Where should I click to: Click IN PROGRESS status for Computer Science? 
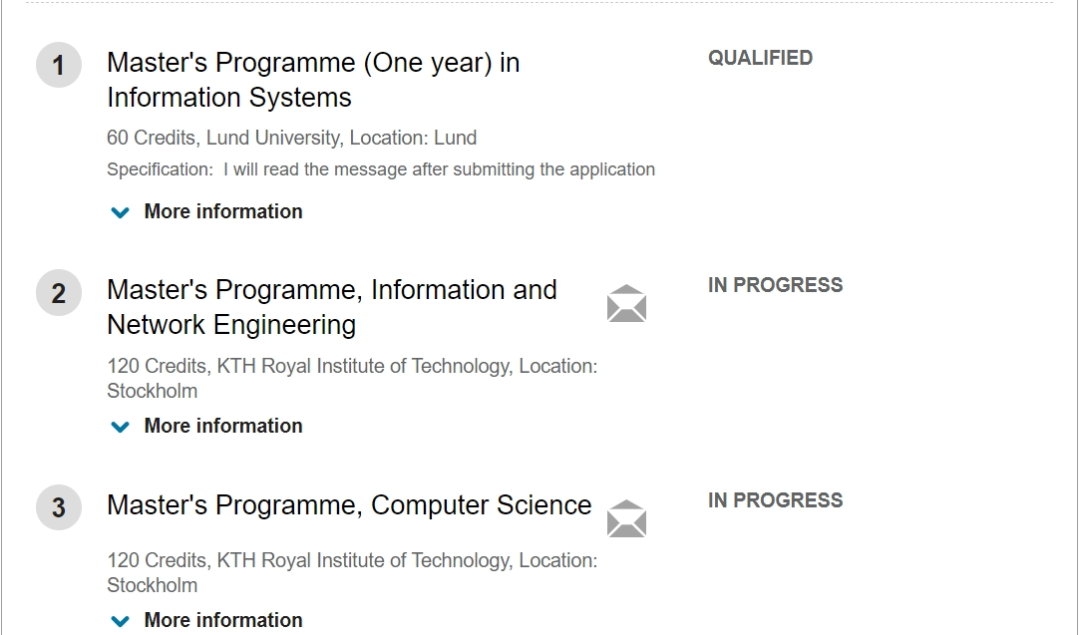(x=776, y=500)
